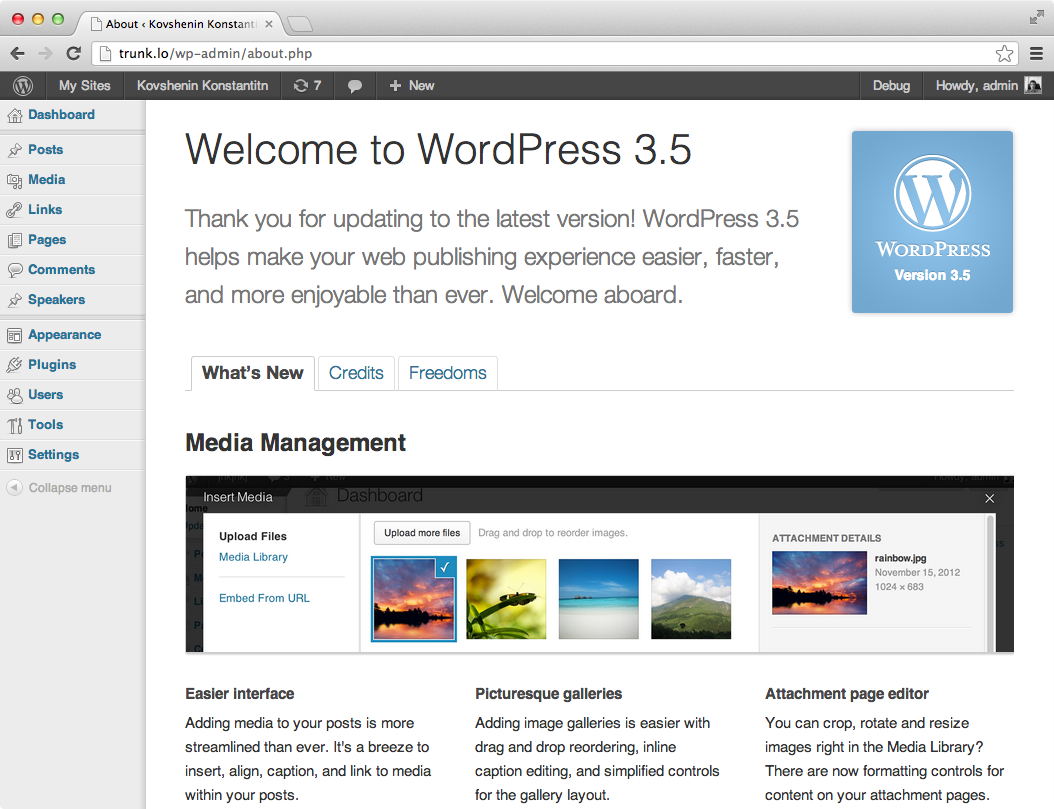Viewport: 1054px width, 809px height.
Task: Click the Easier interface heading
Action: tap(240, 693)
